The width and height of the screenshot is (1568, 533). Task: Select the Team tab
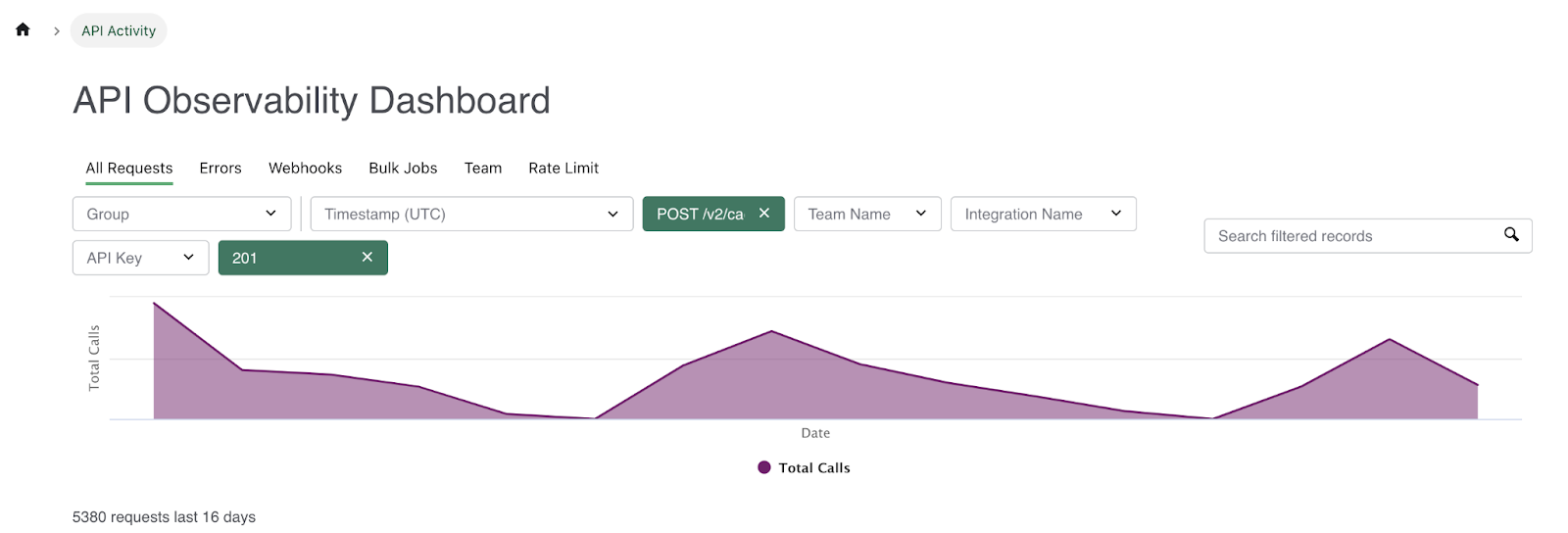pos(483,169)
